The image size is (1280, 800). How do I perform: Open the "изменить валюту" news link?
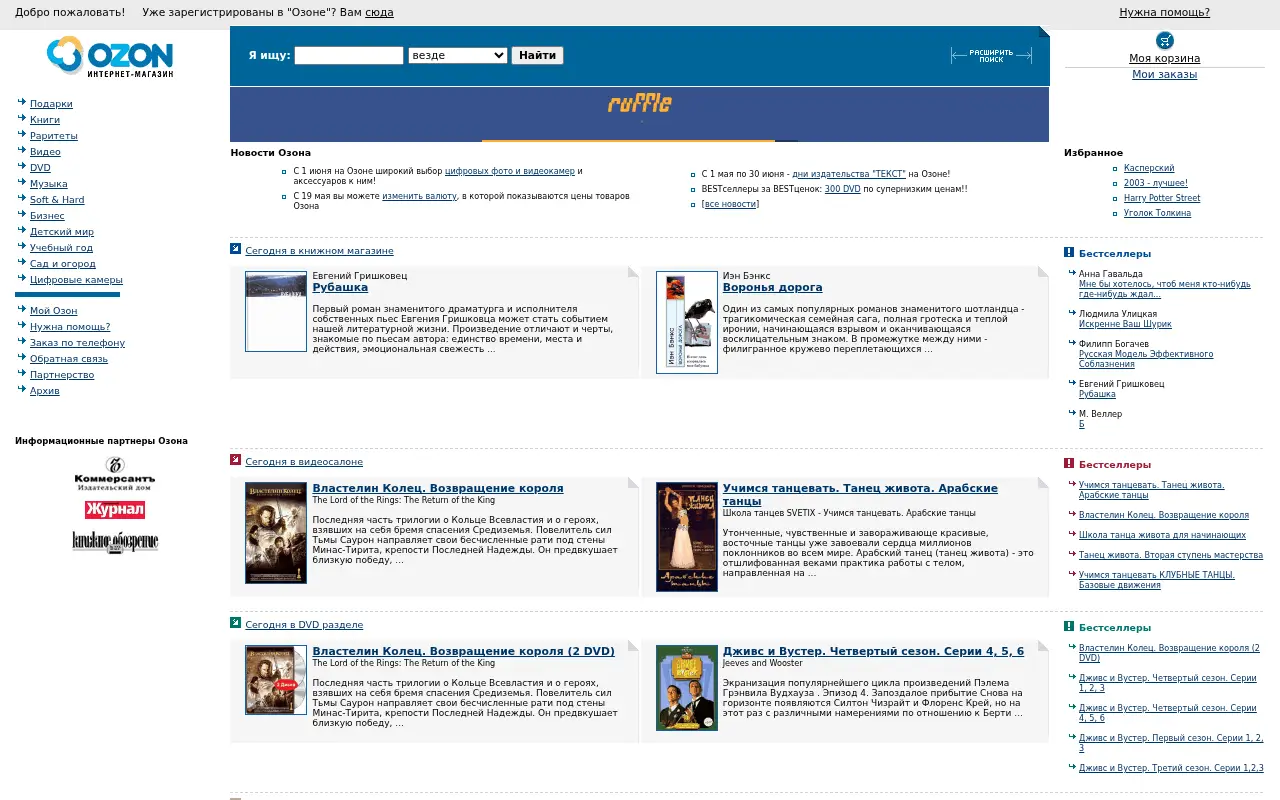click(419, 196)
